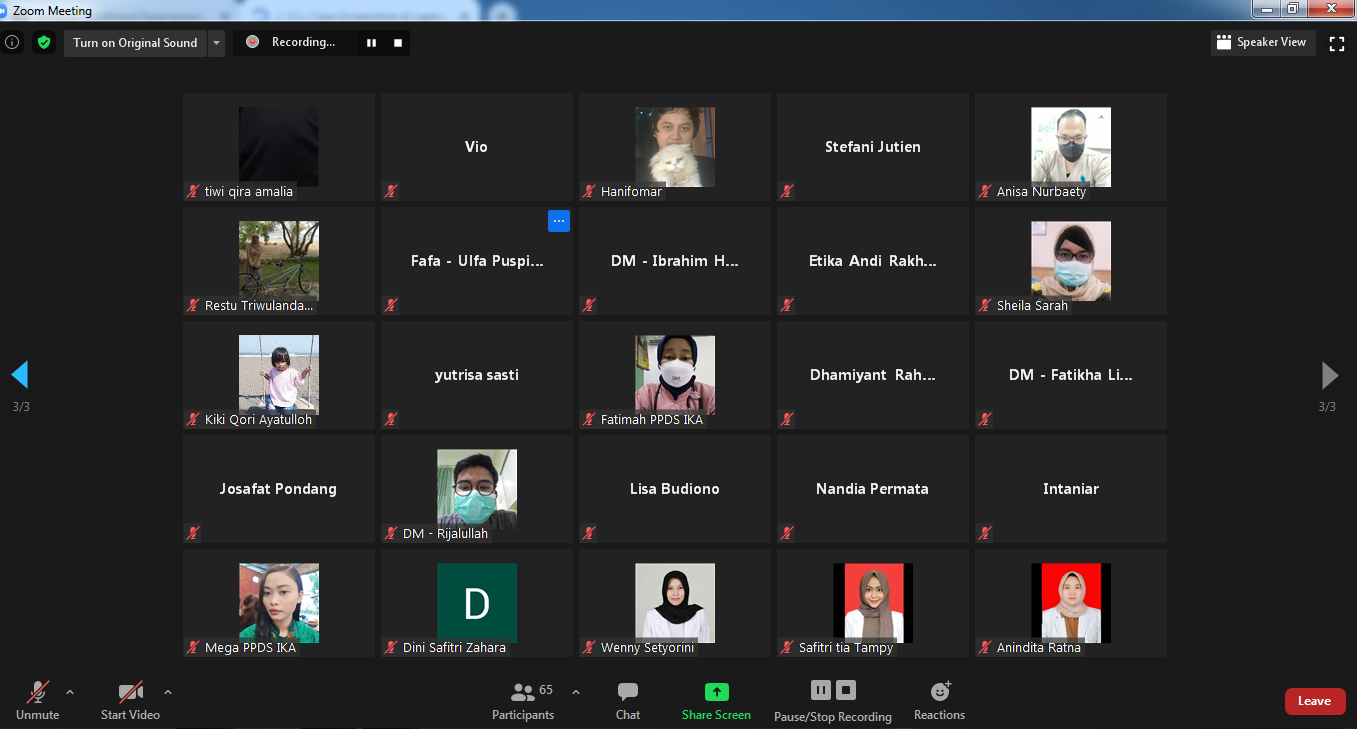Leave the meeting
Screen dimensions: 1357x729
(x=1314, y=701)
